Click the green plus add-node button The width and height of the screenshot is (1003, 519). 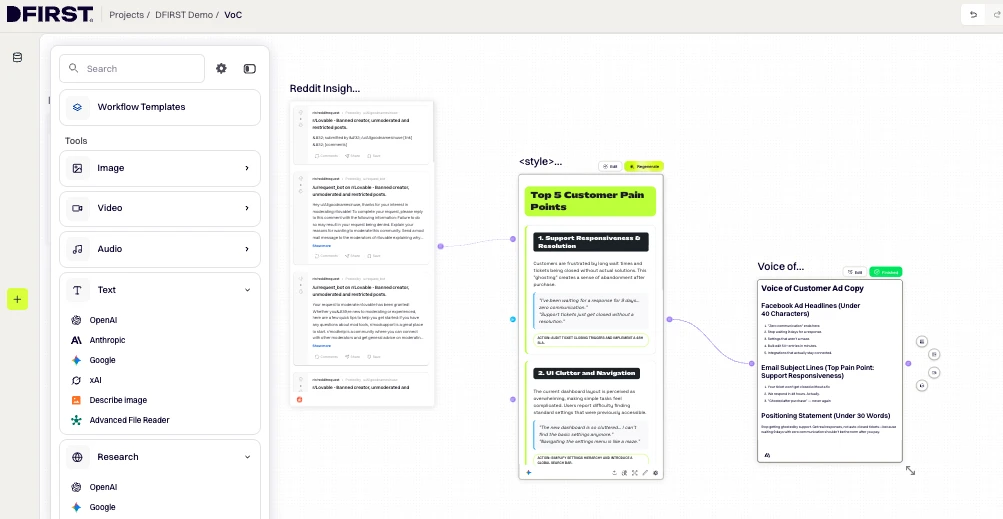17,299
